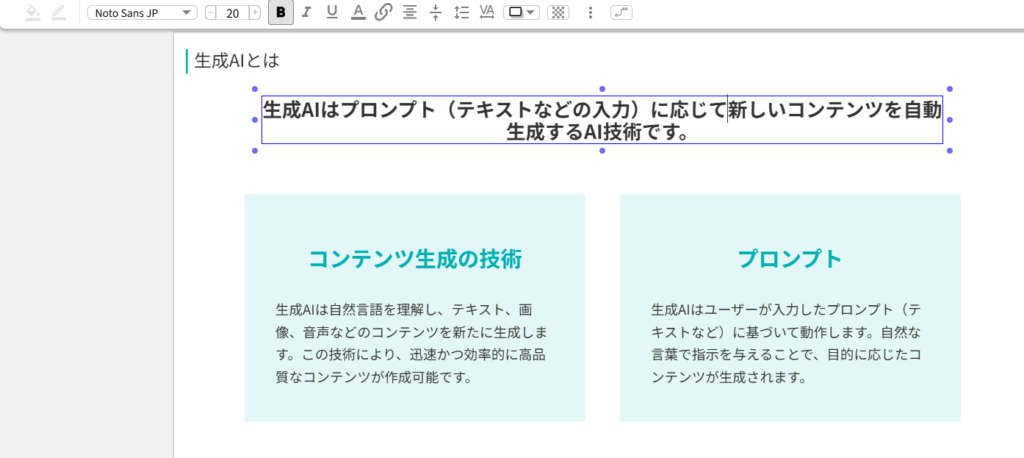Click the fill color bucket icon
This screenshot has height=458, width=1024.
pyautogui.click(x=32, y=12)
